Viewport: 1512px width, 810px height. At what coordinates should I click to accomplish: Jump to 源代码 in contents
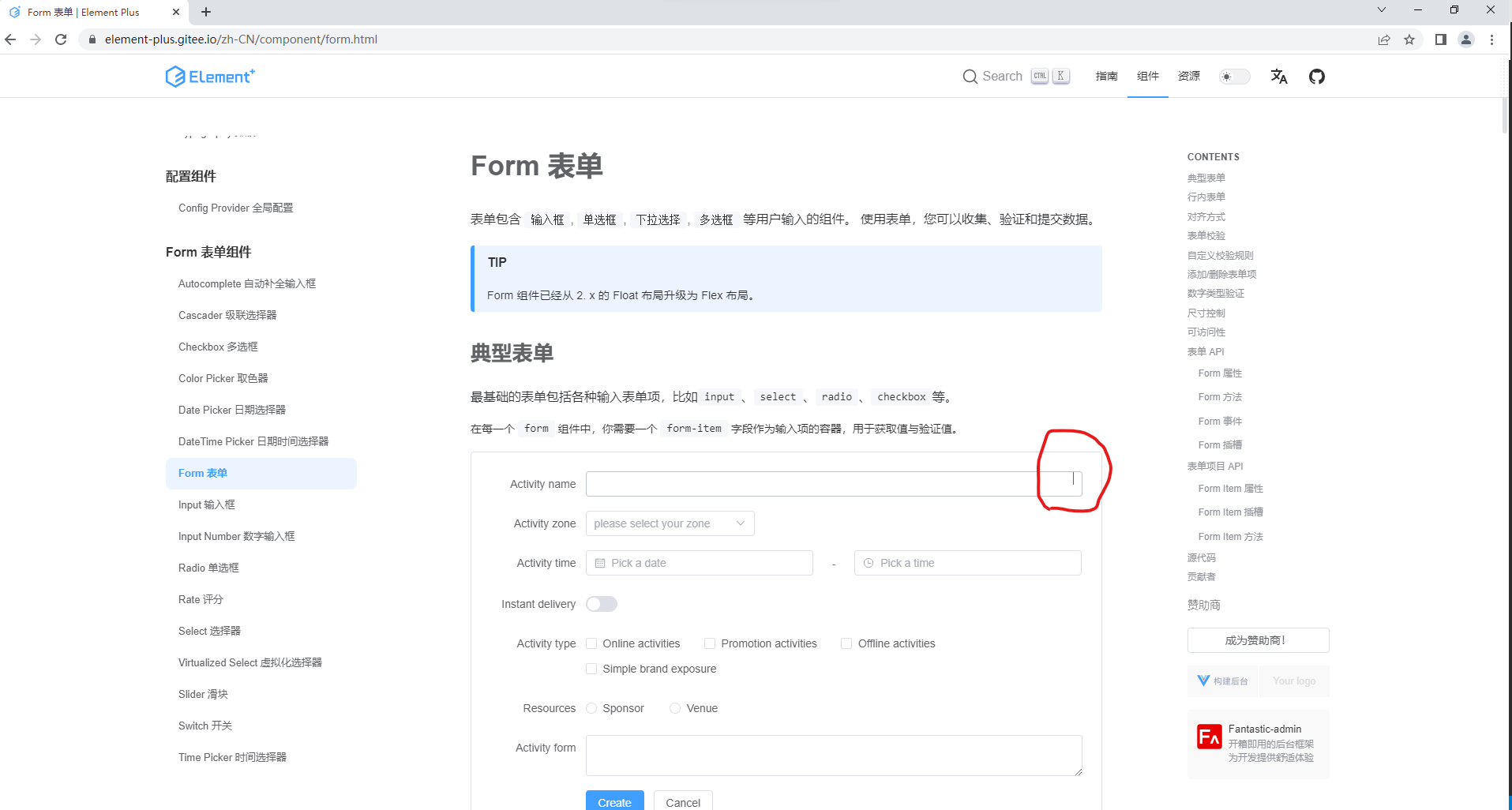1202,558
